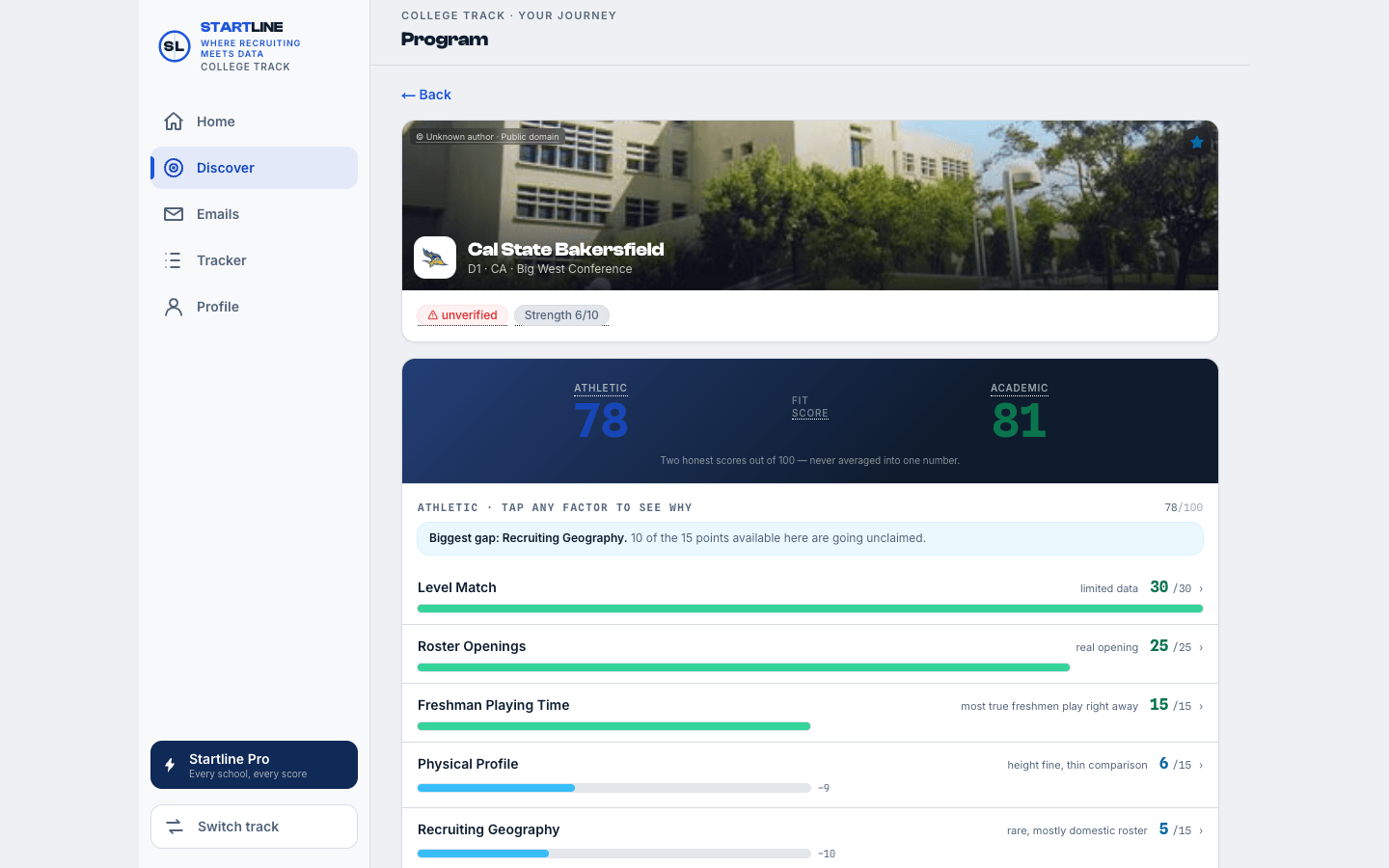Click the Cal State Bakersfield school name
The height and width of the screenshot is (868, 1389).
pos(566,250)
